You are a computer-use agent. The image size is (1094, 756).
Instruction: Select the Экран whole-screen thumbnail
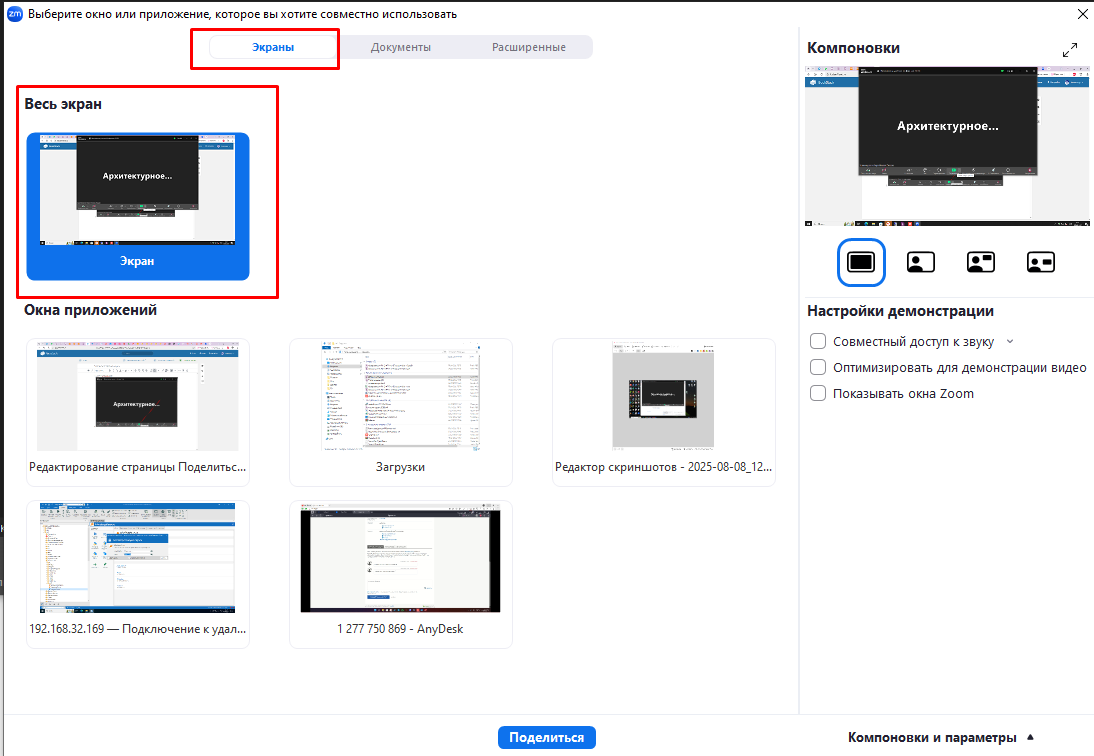coord(137,205)
